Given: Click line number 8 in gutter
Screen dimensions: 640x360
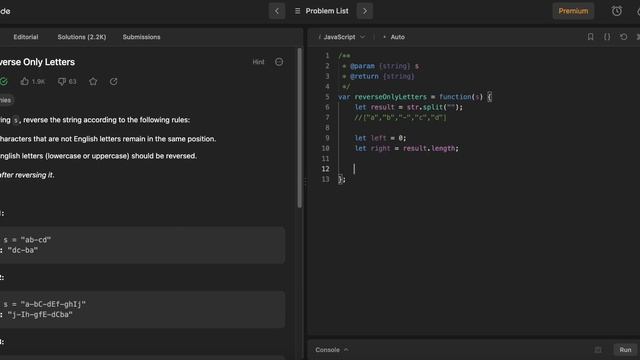Looking at the screenshot, I should pyautogui.click(x=327, y=128).
